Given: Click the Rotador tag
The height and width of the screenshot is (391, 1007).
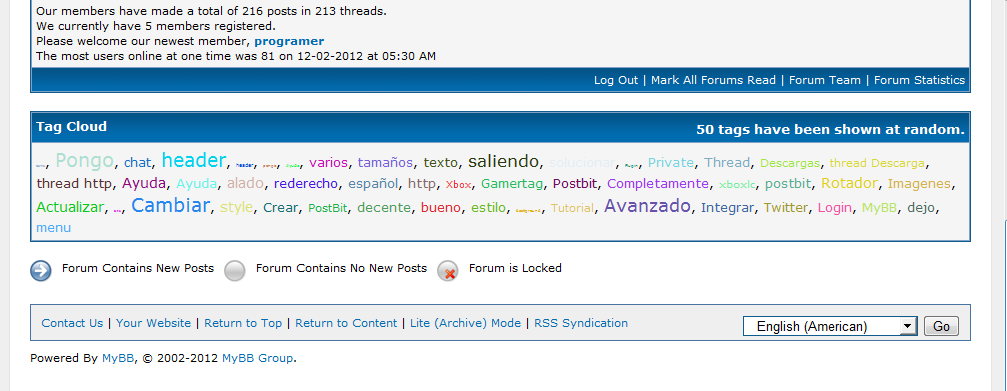Looking at the screenshot, I should click(849, 183).
